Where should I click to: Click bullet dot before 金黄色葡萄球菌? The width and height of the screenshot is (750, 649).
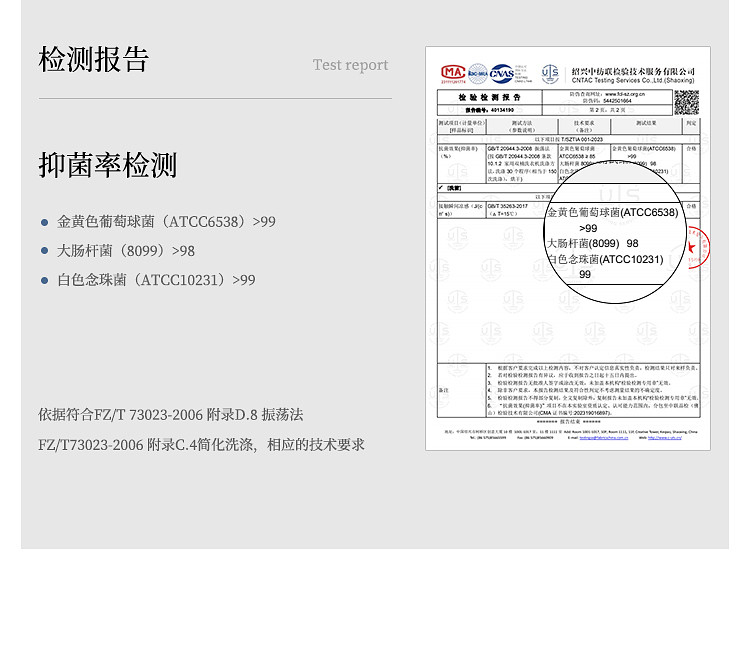[x=45, y=222]
